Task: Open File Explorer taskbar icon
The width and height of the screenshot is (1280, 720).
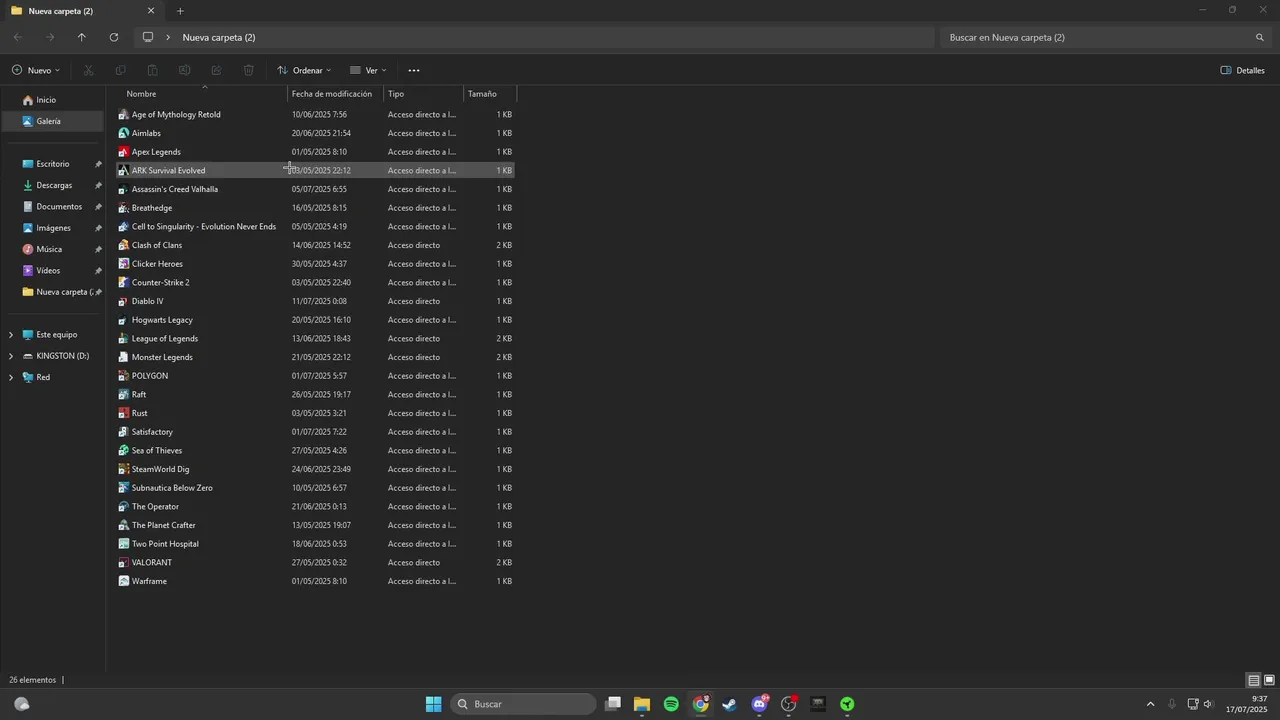Action: click(642, 704)
